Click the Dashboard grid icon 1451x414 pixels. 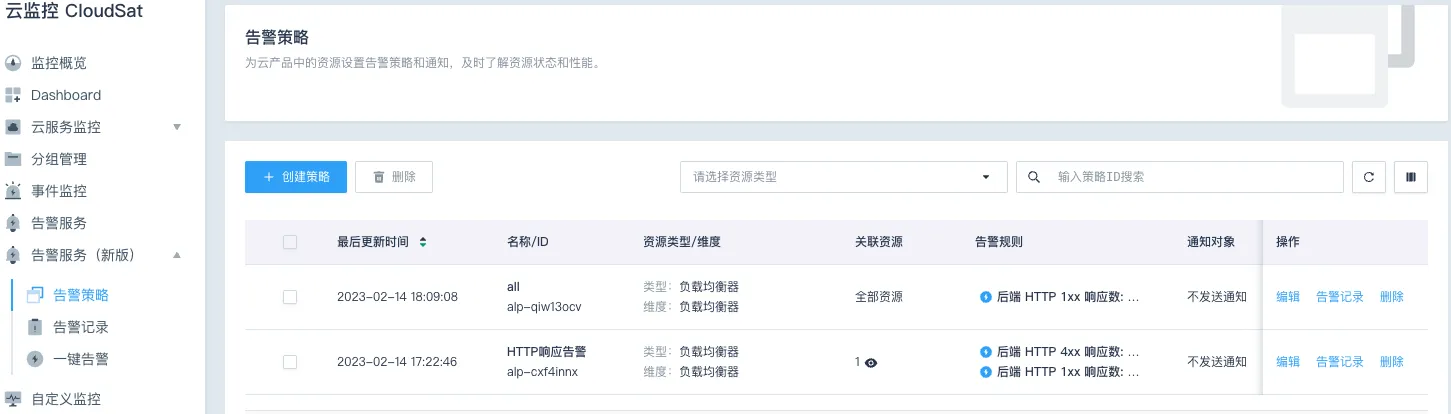tap(13, 95)
